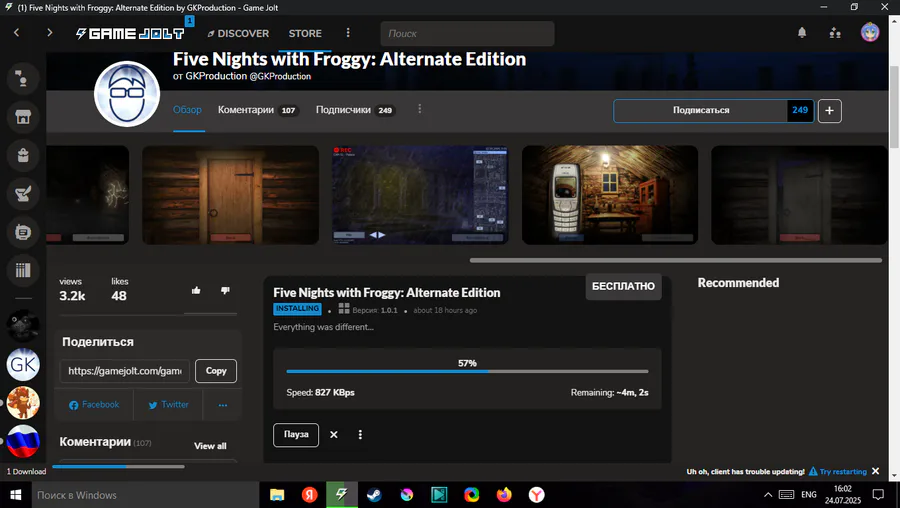Dislike the game with thumbs down

[x=225, y=290]
